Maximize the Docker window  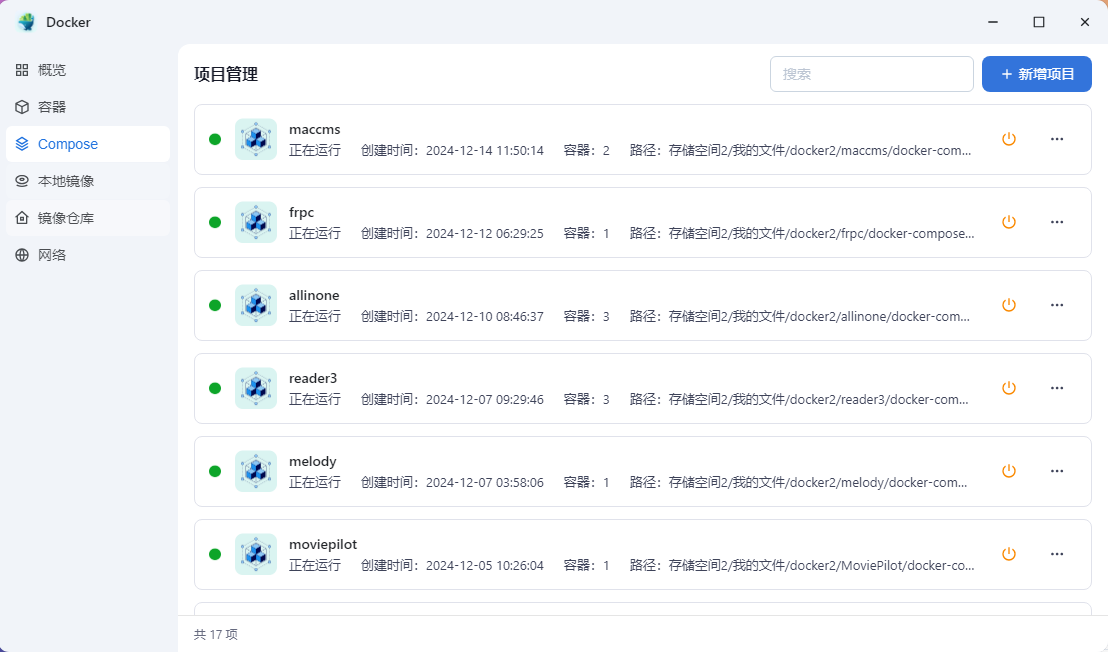tap(1039, 22)
